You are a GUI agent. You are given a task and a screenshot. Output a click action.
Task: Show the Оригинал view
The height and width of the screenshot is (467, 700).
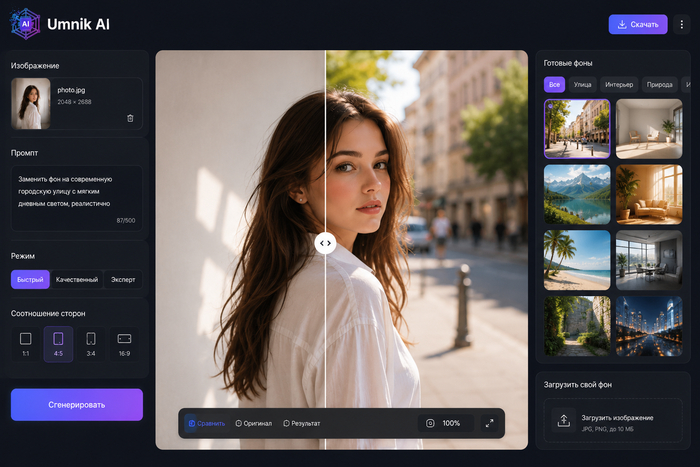(x=253, y=423)
